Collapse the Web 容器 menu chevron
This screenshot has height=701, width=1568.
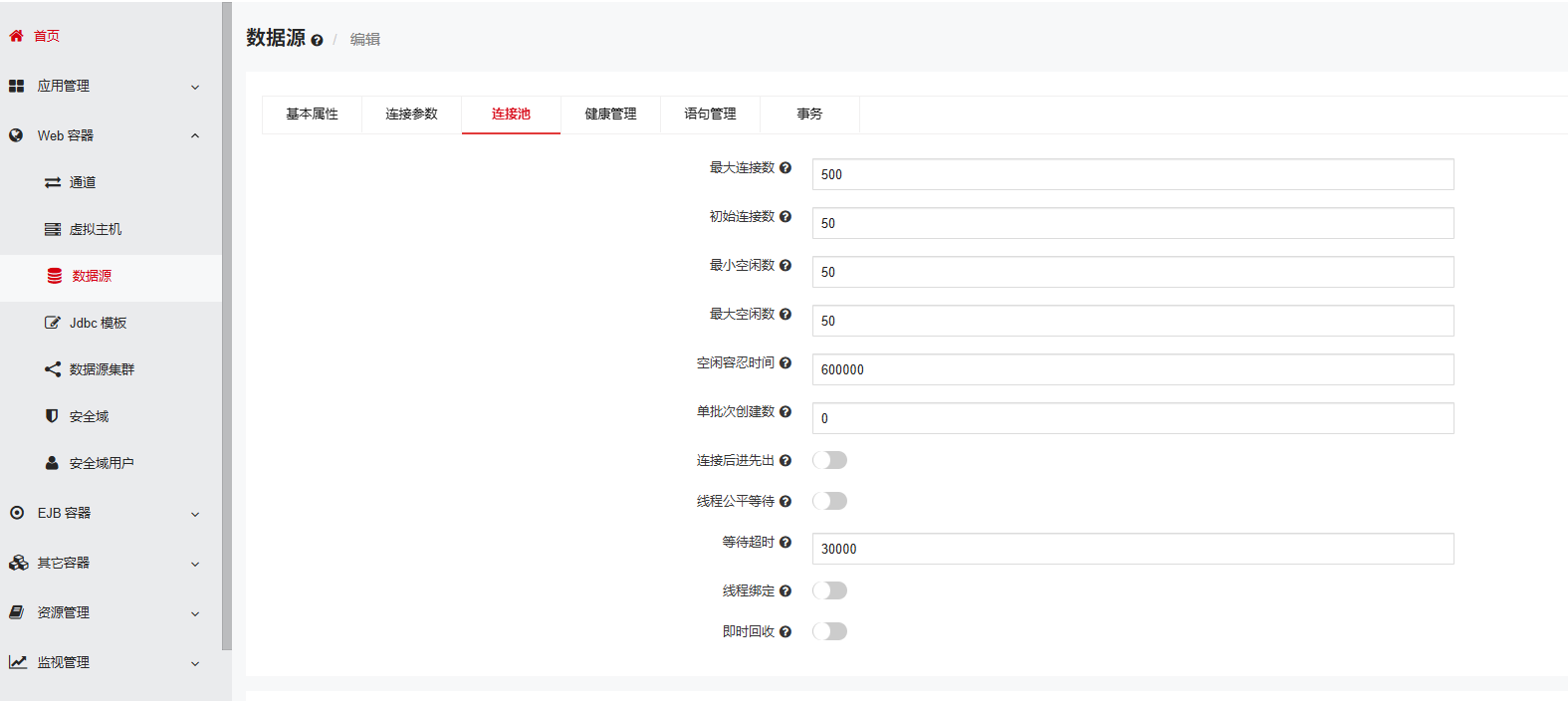click(x=195, y=136)
